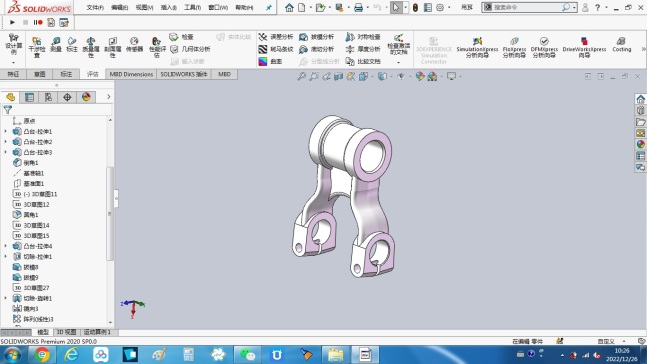This screenshot has height=364, width=647.
Task: Expand 凸台-拉伸4 in feature tree
Action: (5, 246)
